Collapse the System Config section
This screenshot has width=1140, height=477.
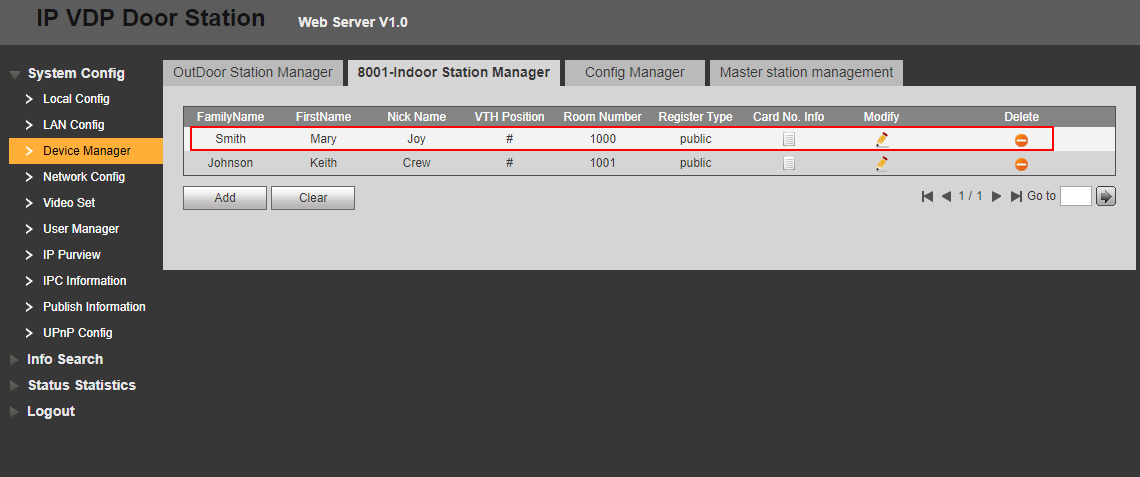tap(76, 73)
